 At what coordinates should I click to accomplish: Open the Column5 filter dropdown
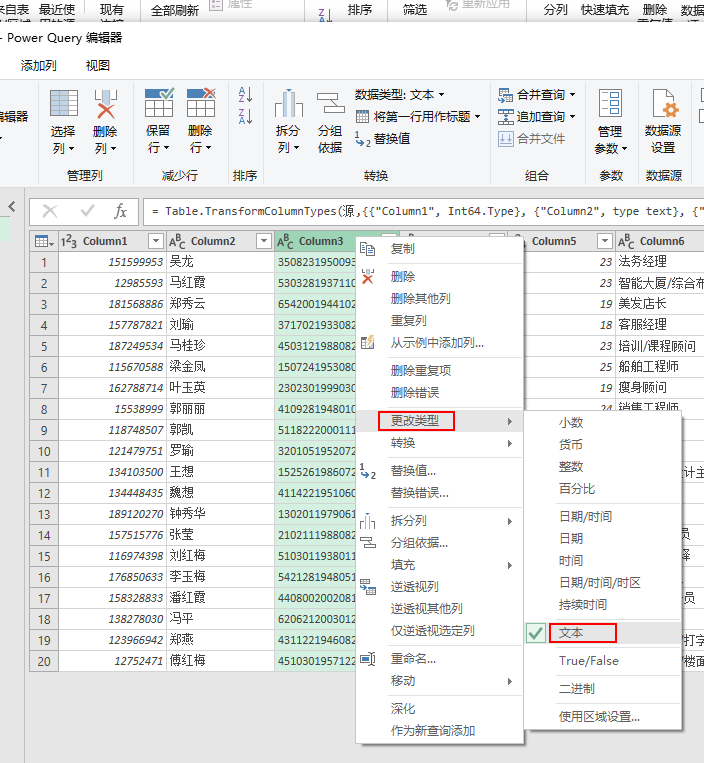click(x=605, y=241)
